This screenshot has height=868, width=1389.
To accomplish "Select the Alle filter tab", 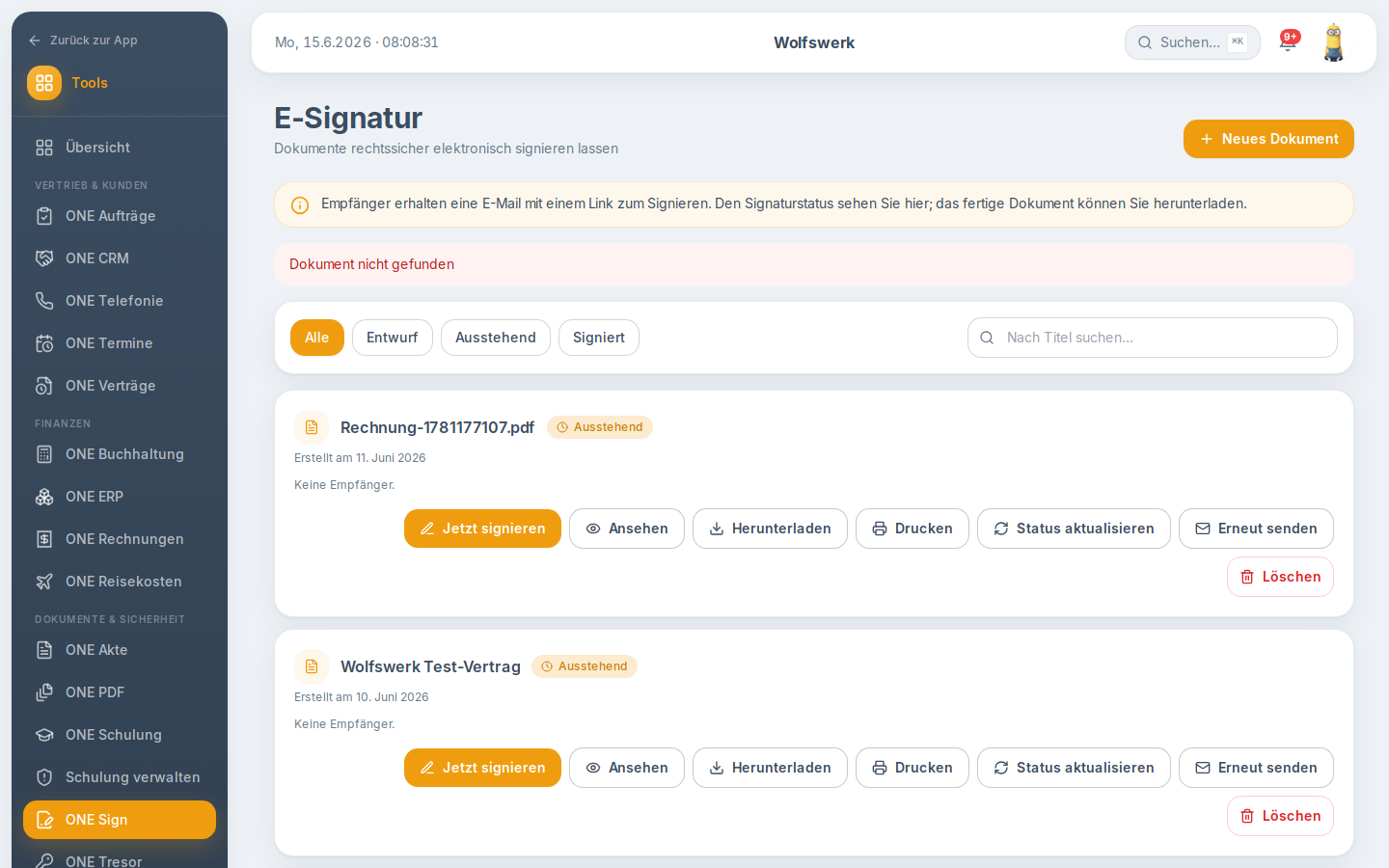I will point(317,338).
